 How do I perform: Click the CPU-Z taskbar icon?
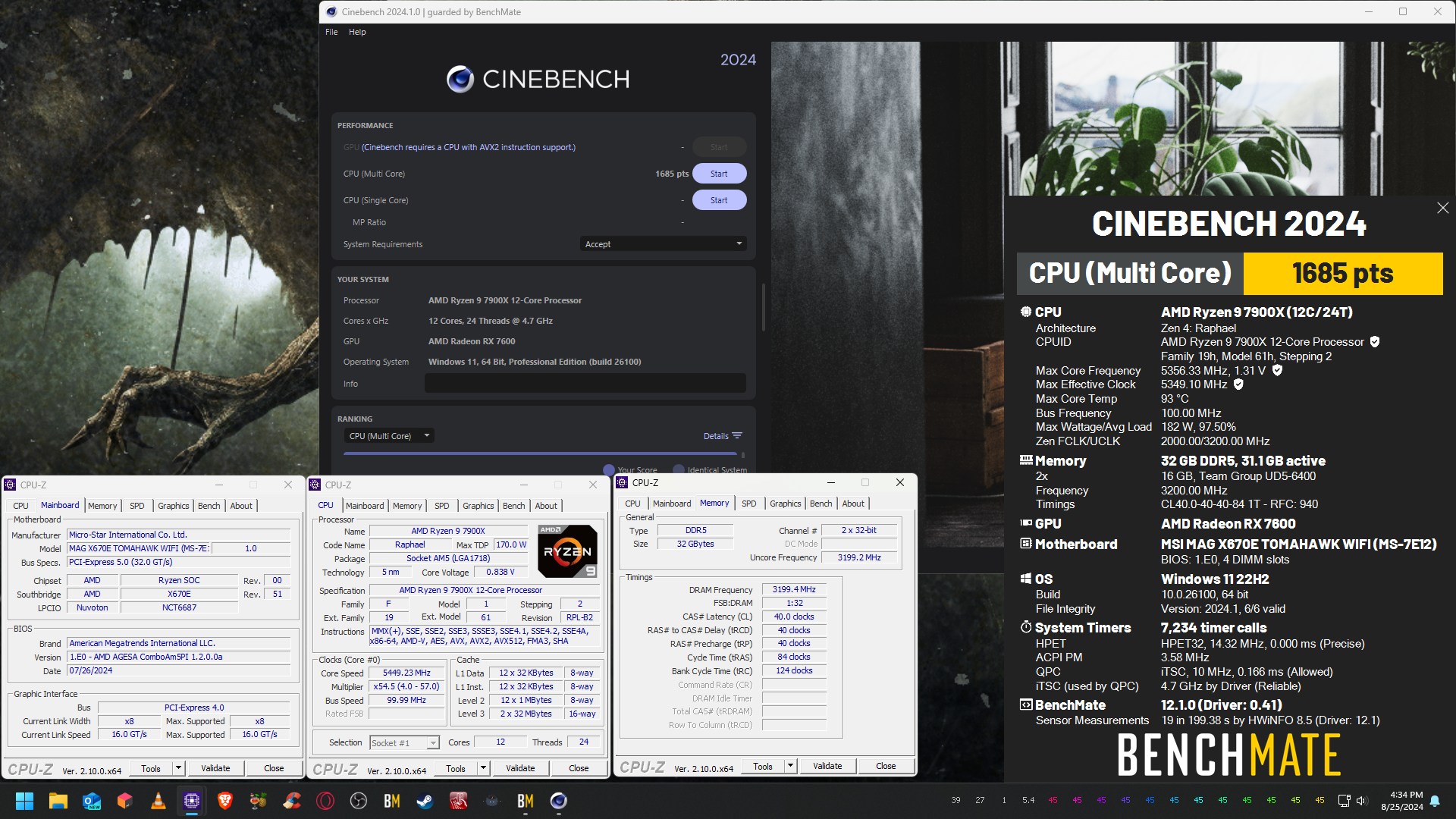point(191,801)
